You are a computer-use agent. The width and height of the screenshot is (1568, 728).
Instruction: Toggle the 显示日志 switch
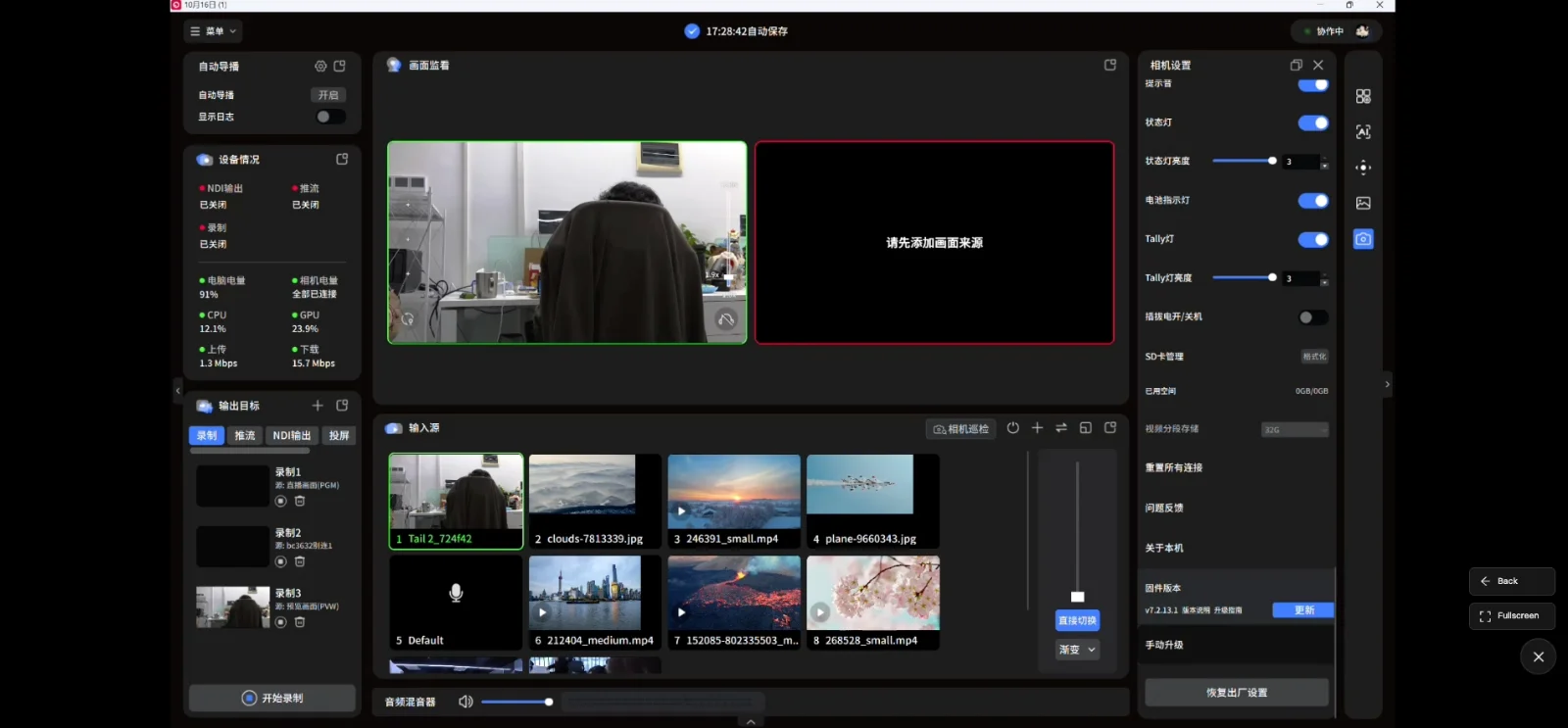(330, 117)
